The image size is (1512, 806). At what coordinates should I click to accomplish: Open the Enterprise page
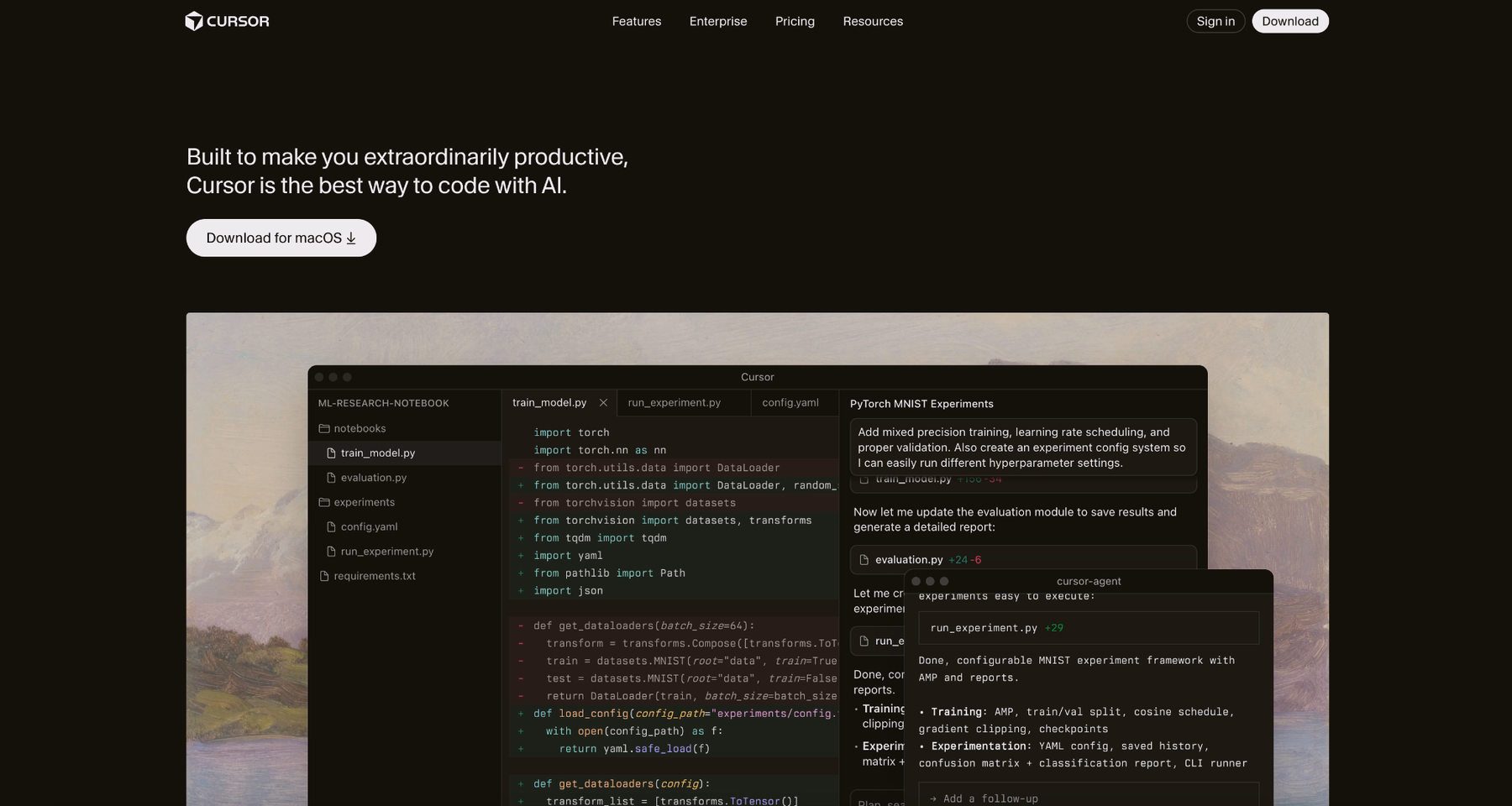(718, 21)
